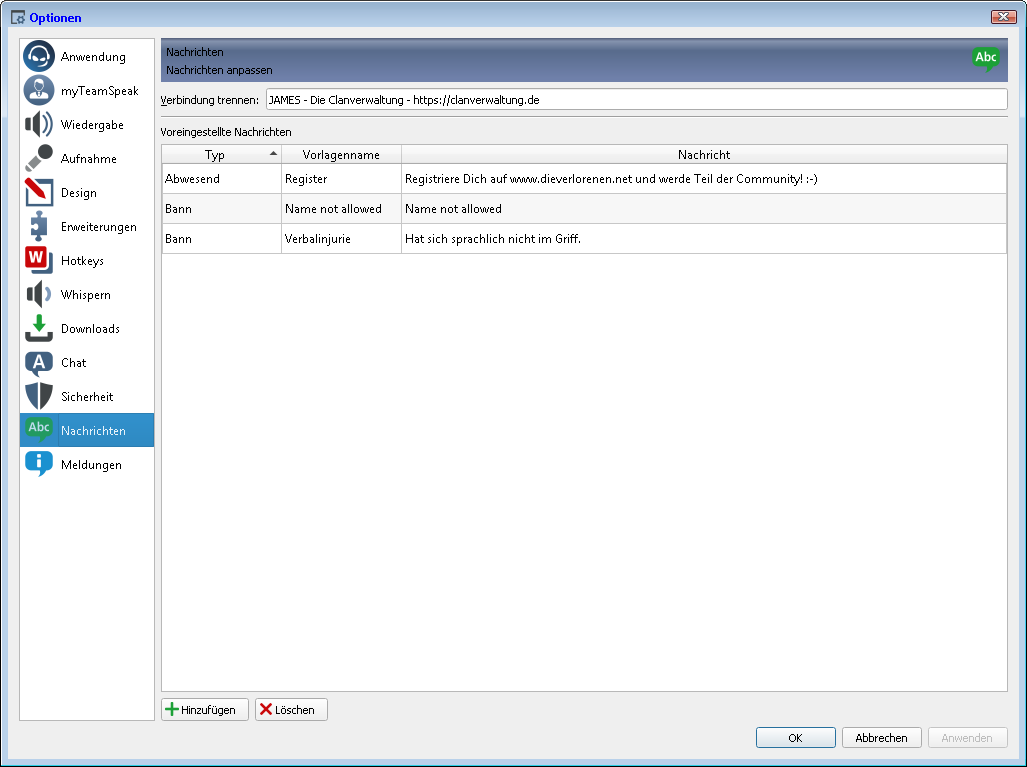This screenshot has width=1027, height=767.
Task: Select Bann type in Verbalinjurie row
Action: pos(221,239)
